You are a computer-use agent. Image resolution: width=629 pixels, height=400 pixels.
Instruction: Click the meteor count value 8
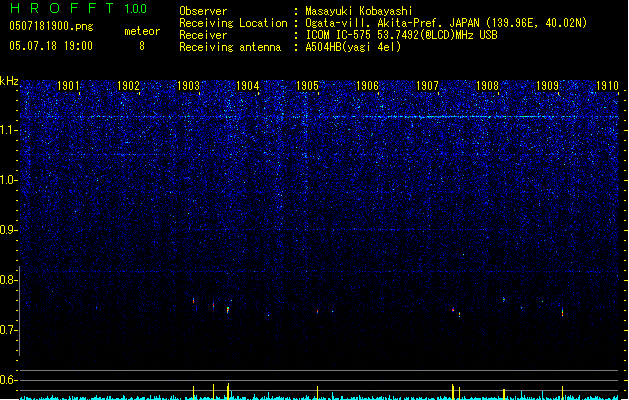[142, 46]
